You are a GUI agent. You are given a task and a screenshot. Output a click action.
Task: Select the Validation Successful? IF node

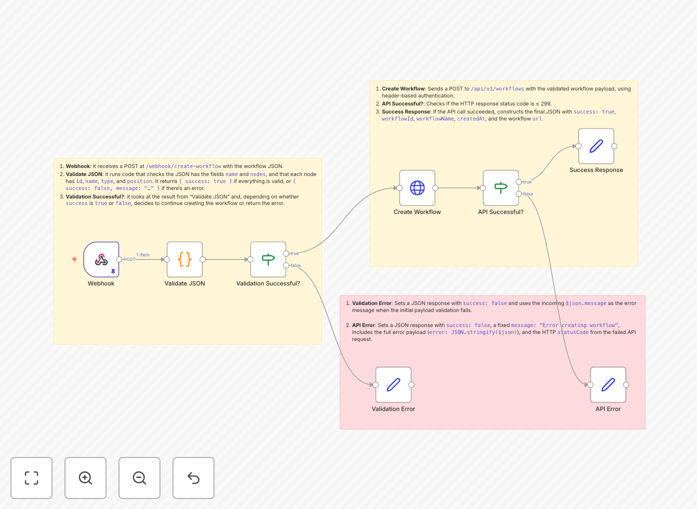(268, 259)
